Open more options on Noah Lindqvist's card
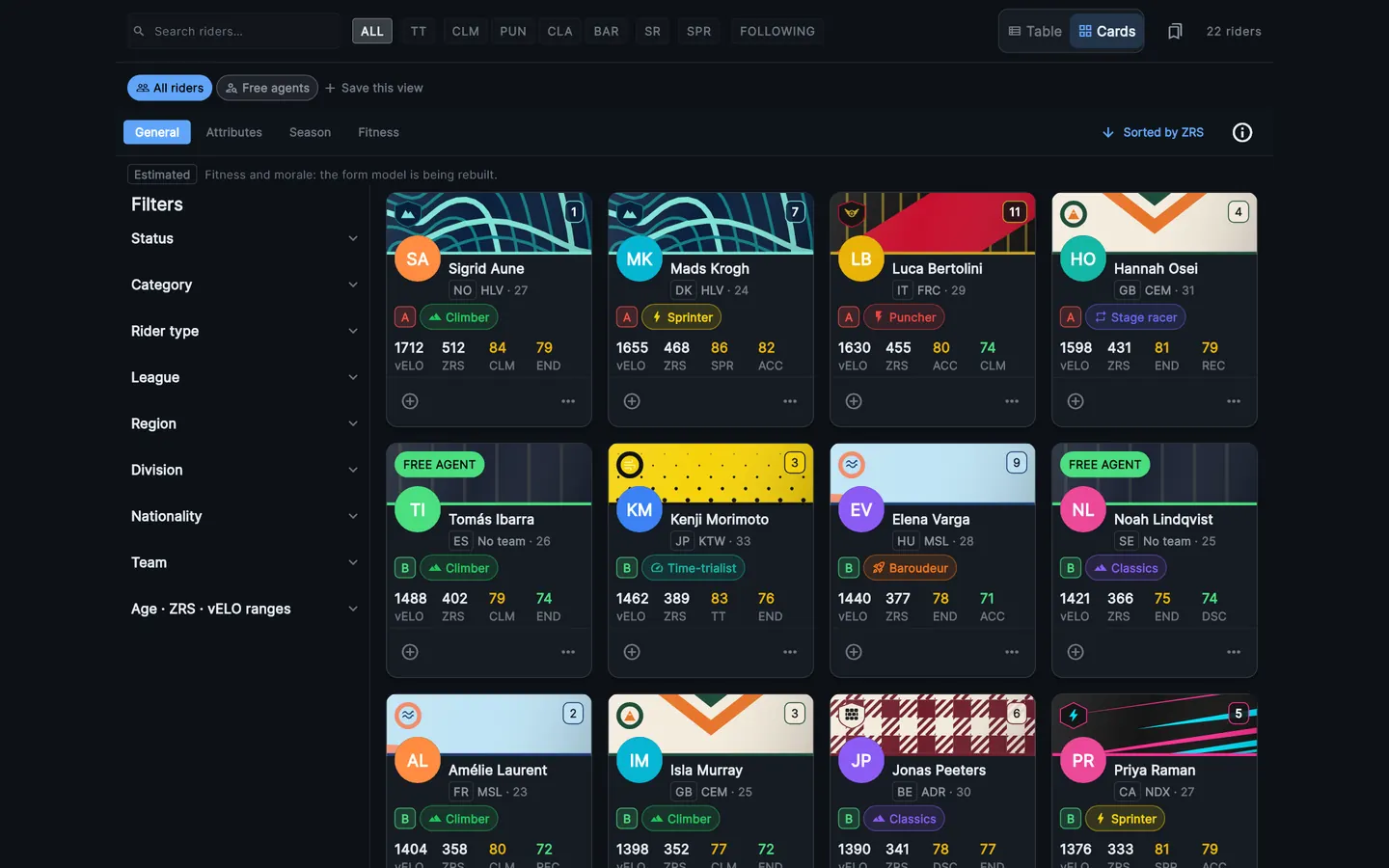The width and height of the screenshot is (1389, 868). pyautogui.click(x=1234, y=652)
